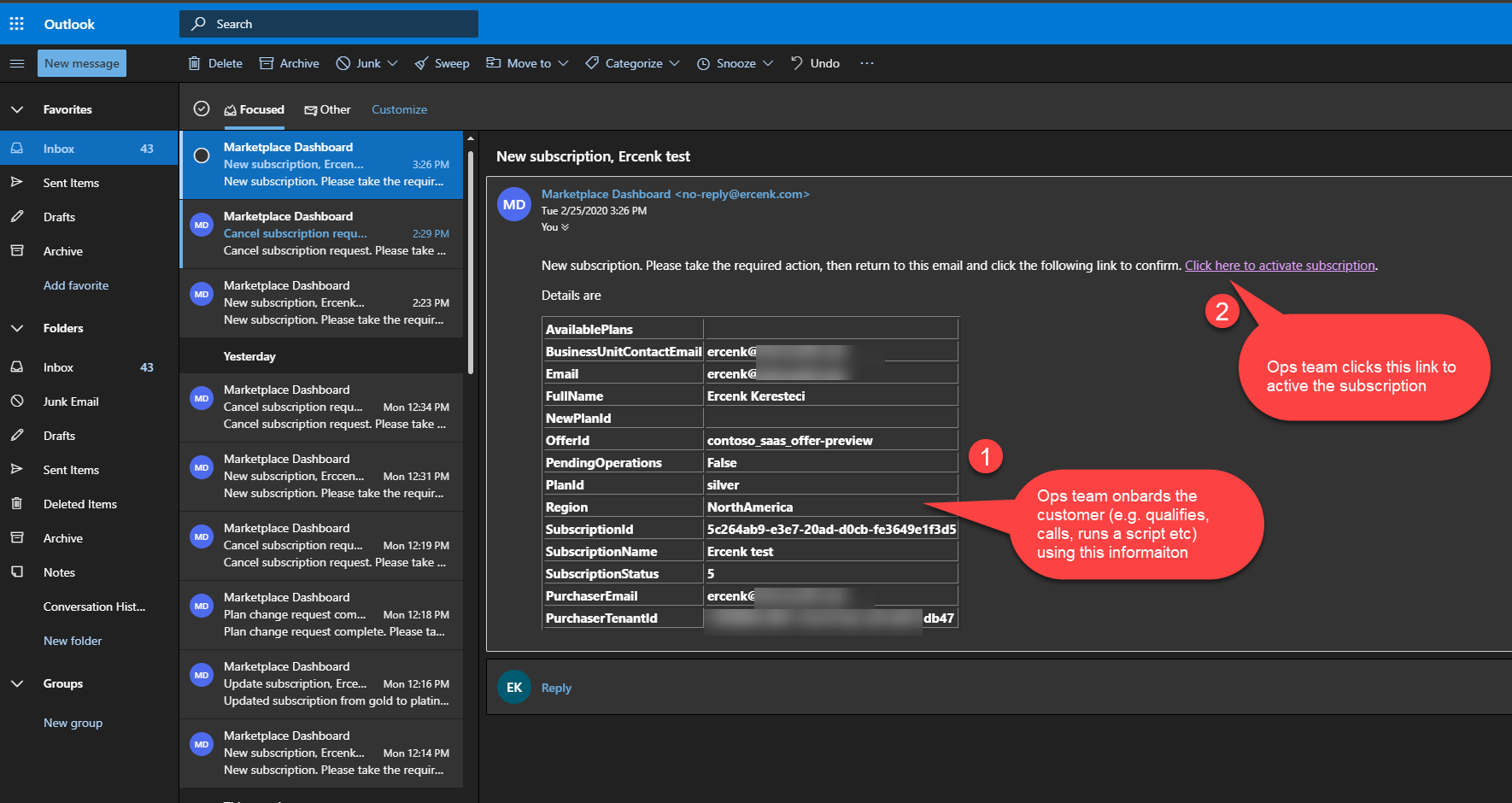This screenshot has height=803, width=1512.
Task: Collapse the Favorites section chevron
Action: tap(16, 109)
